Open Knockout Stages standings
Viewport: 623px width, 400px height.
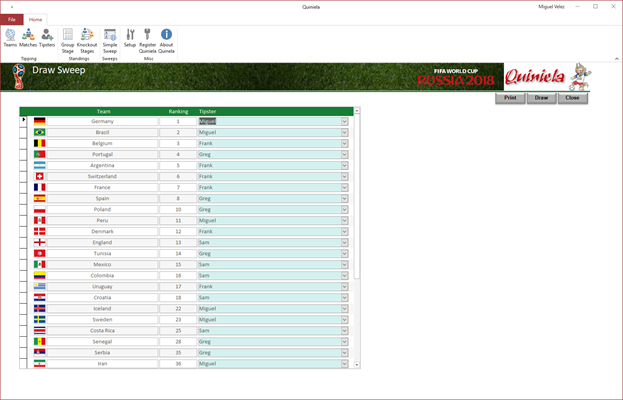click(x=87, y=41)
